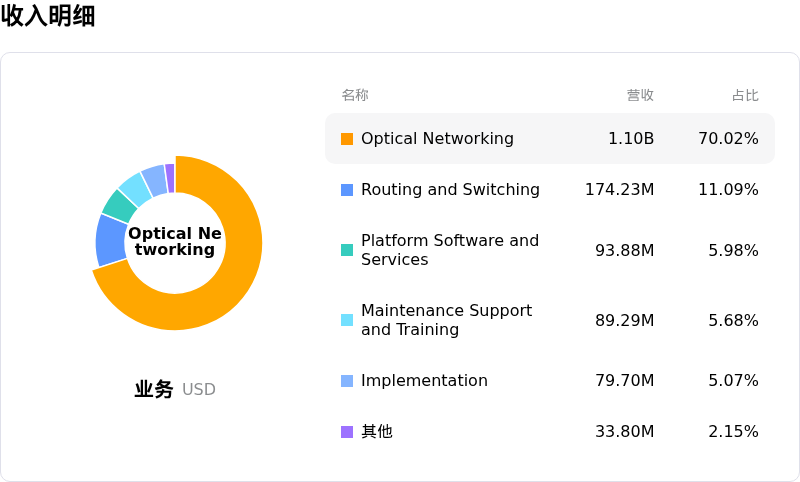Screen dimensions: 800x482
Task: Click the blue donut chart segment
Action: (111, 241)
